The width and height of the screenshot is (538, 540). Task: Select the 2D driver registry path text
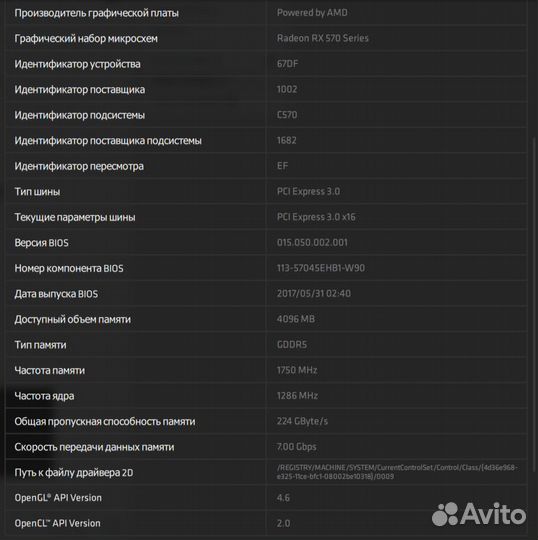click(x=397, y=472)
